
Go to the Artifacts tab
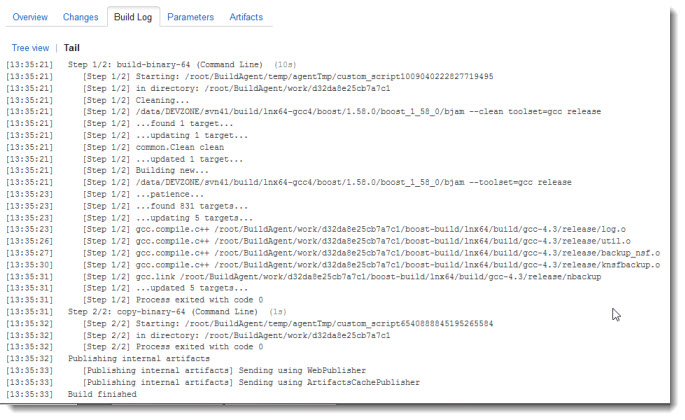pos(246,17)
